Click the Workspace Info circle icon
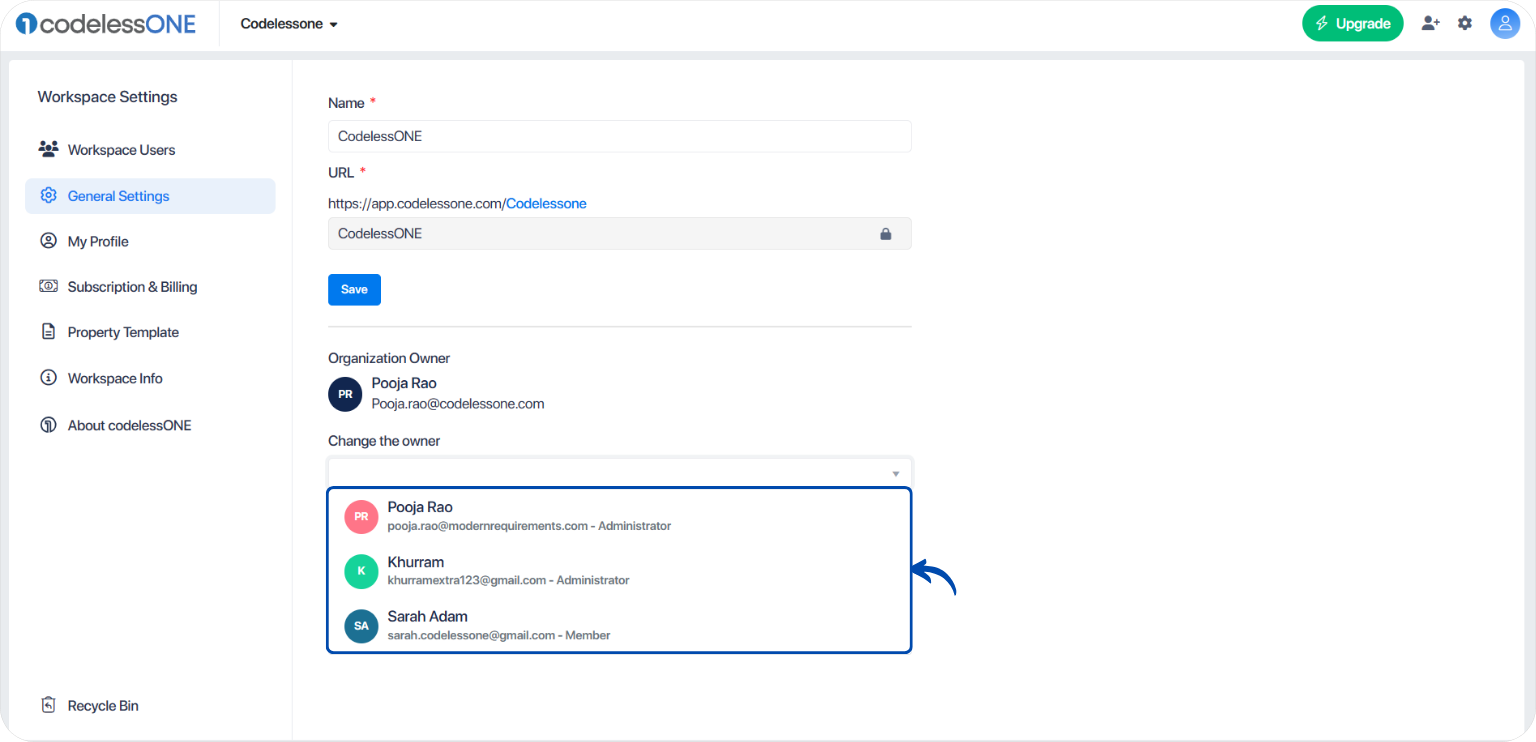This screenshot has width=1536, height=742. [x=48, y=378]
